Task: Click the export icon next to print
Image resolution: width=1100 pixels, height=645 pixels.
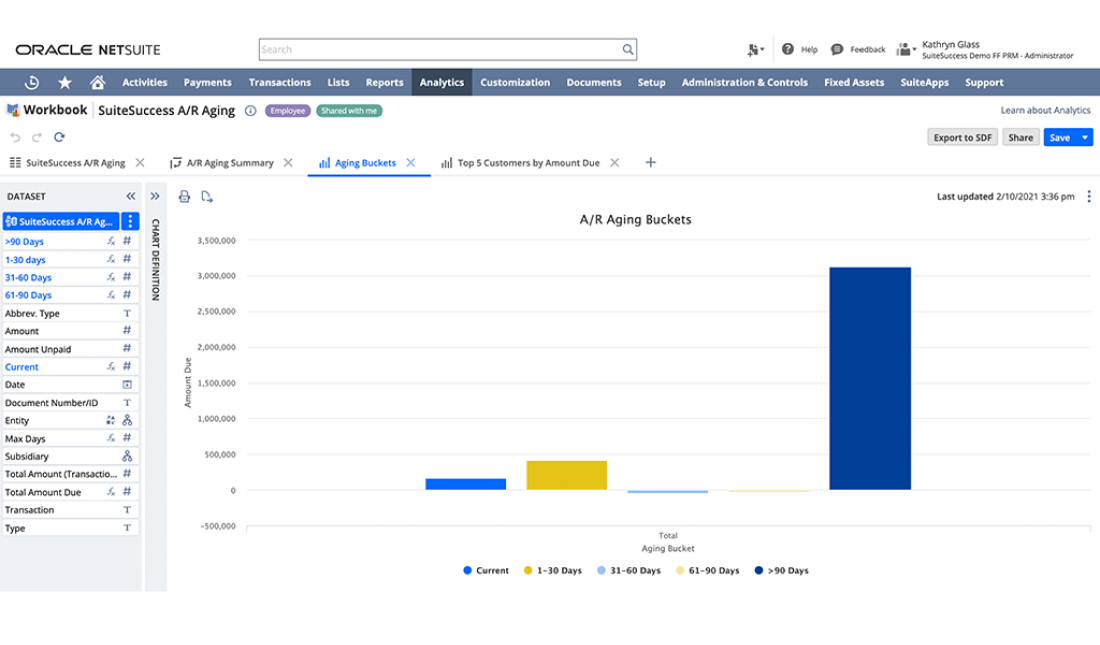Action: pos(207,197)
